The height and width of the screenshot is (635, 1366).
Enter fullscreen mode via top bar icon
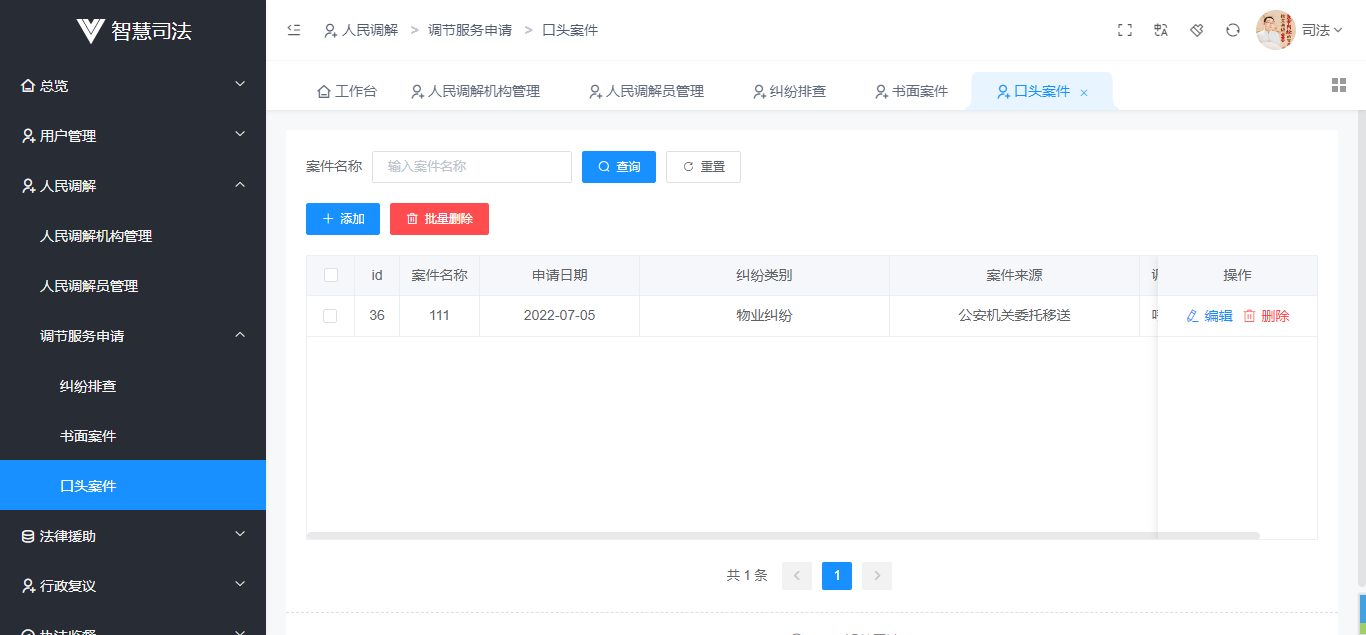[x=1125, y=30]
